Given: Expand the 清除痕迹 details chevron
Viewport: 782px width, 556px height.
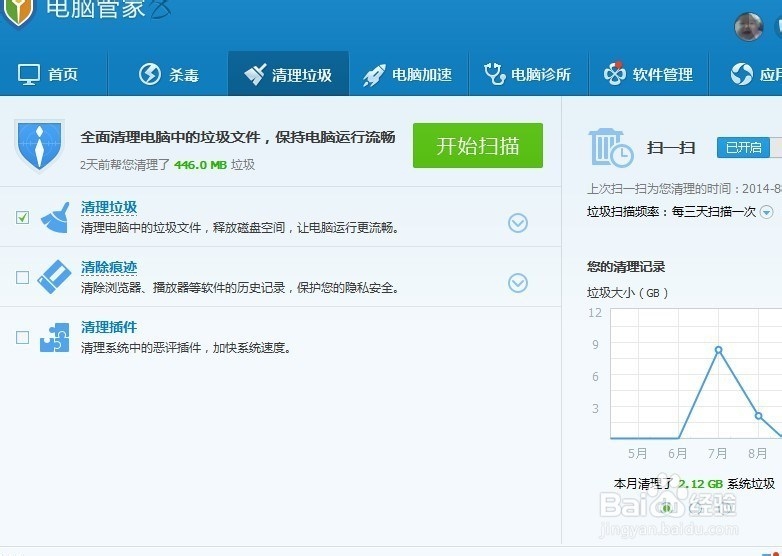Looking at the screenshot, I should tap(518, 283).
